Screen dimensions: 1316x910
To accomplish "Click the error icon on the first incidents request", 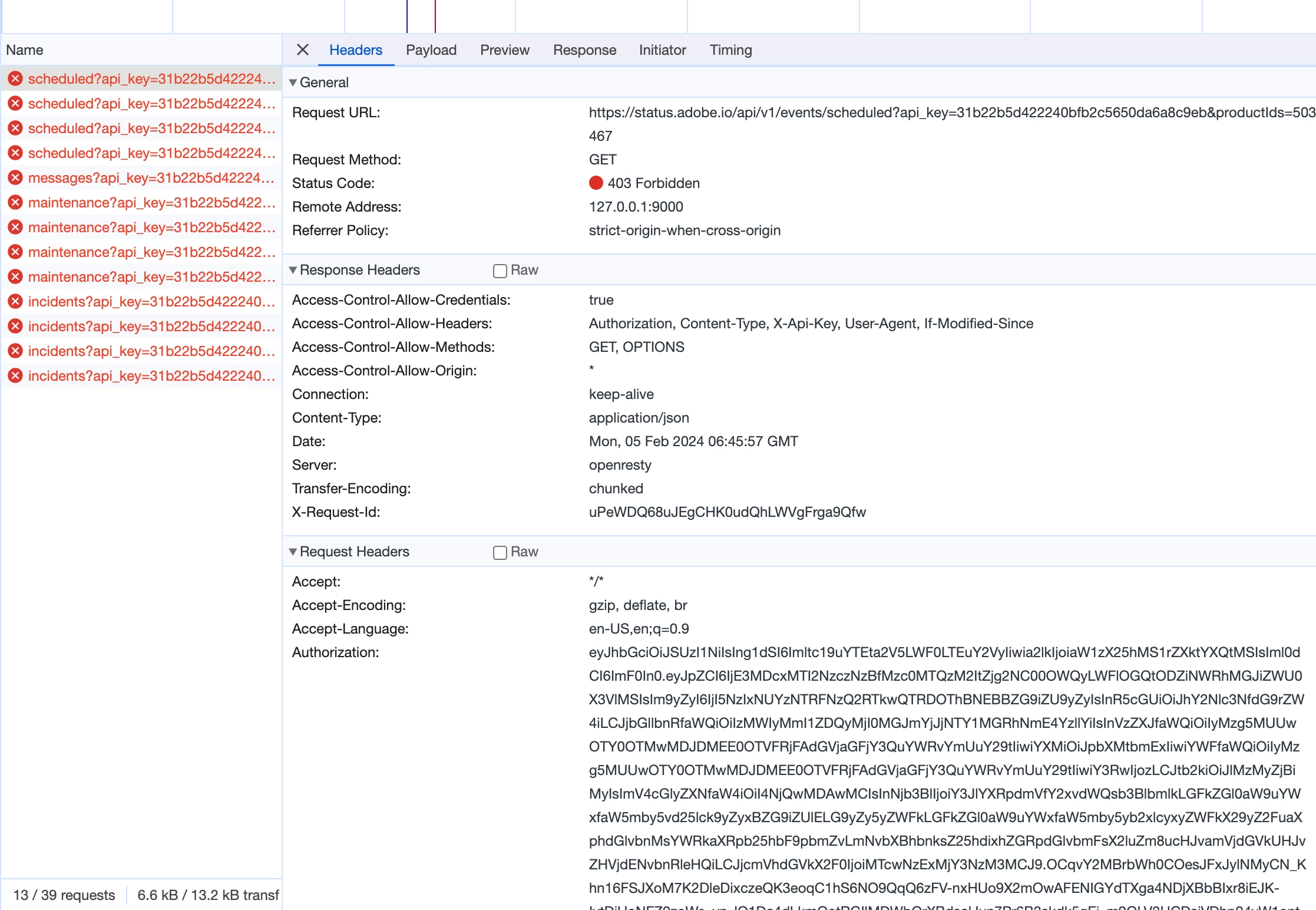I will pos(15,301).
